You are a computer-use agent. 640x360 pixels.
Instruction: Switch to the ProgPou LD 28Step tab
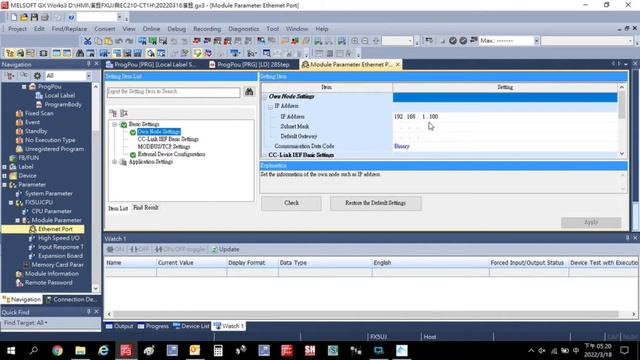click(x=249, y=64)
